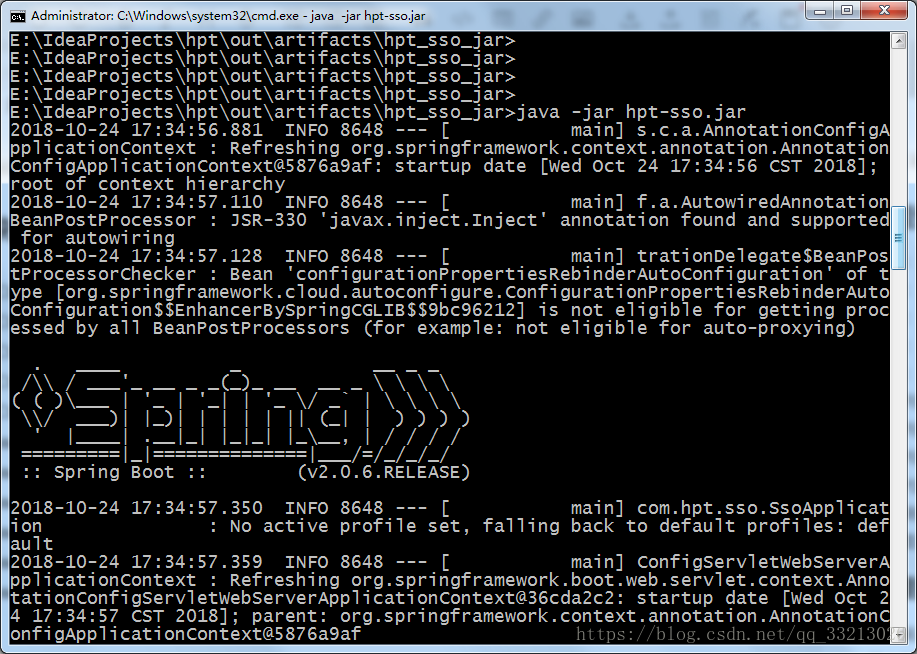The height and width of the screenshot is (654, 917).
Task: Click the '2018-10-24 17:34:57.350' timestamp
Action: tap(136, 508)
